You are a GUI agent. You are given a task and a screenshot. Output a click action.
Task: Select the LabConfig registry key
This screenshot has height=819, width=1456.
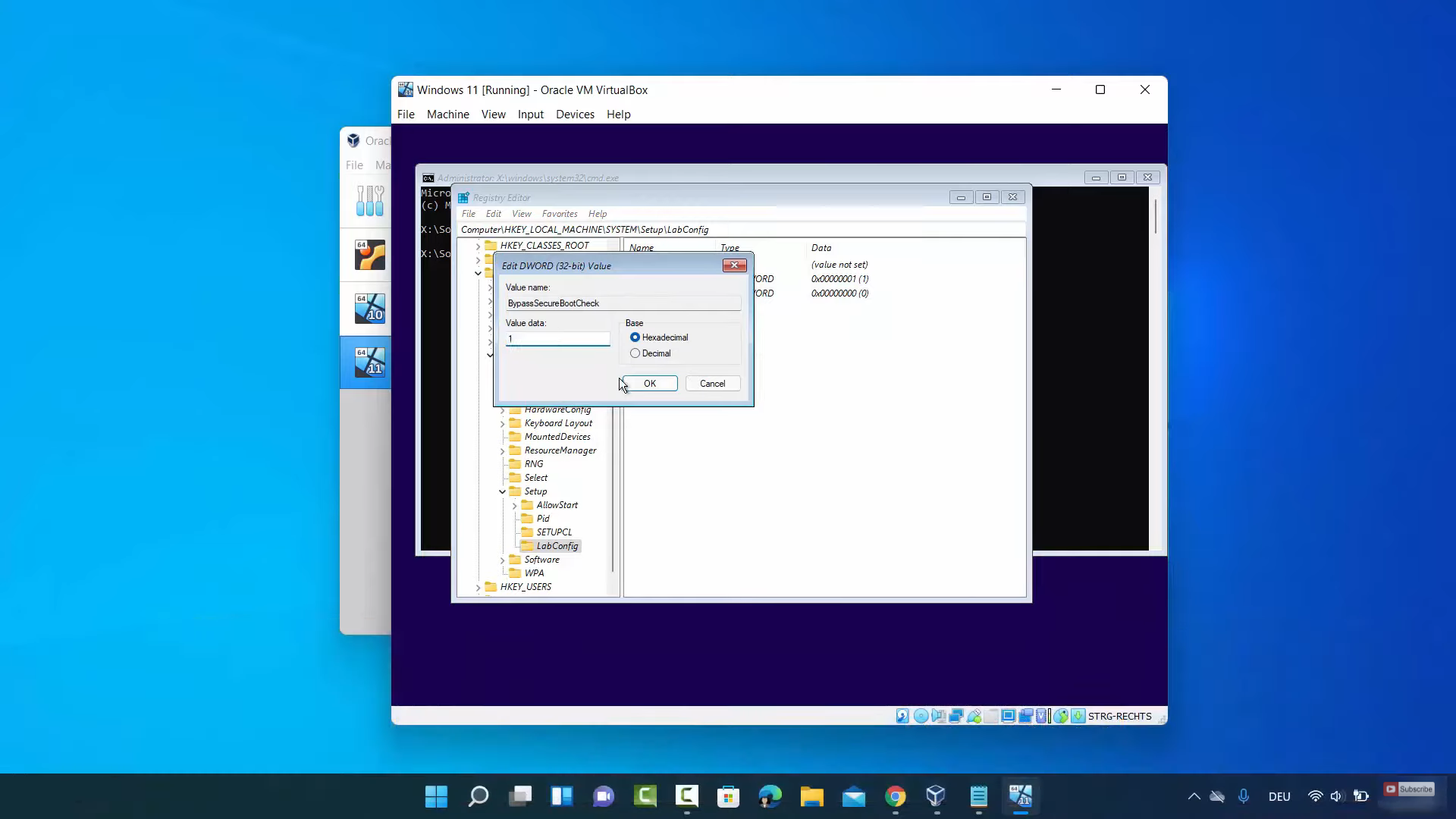click(557, 546)
